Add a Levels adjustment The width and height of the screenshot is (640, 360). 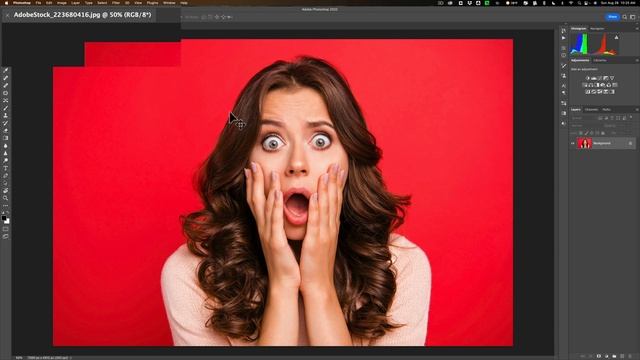(x=593, y=78)
